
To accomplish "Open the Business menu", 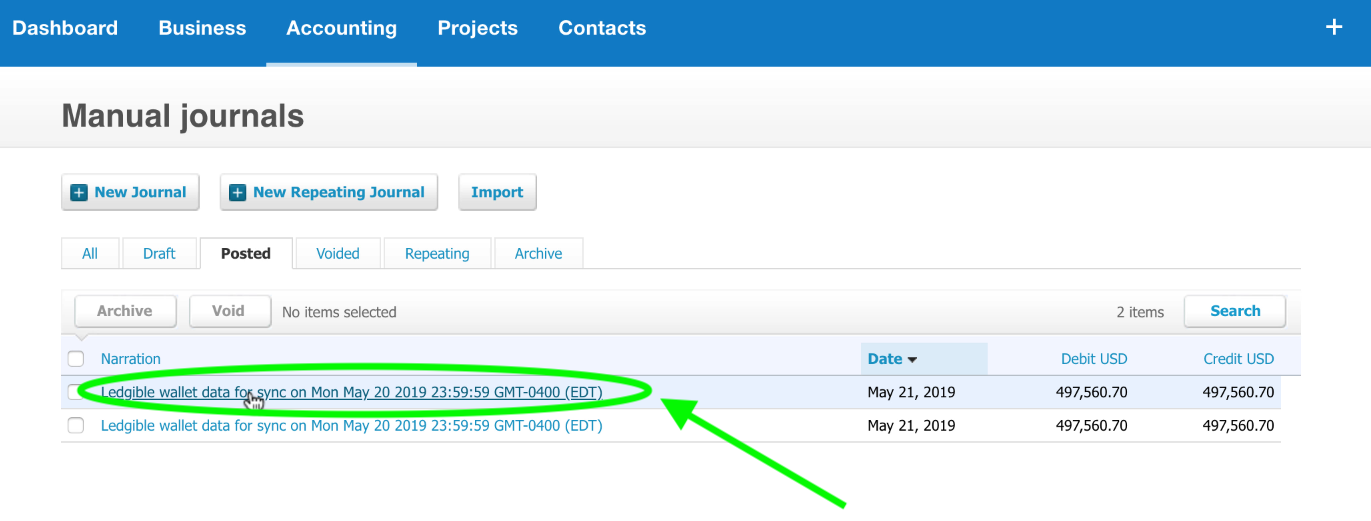I will [x=202, y=29].
